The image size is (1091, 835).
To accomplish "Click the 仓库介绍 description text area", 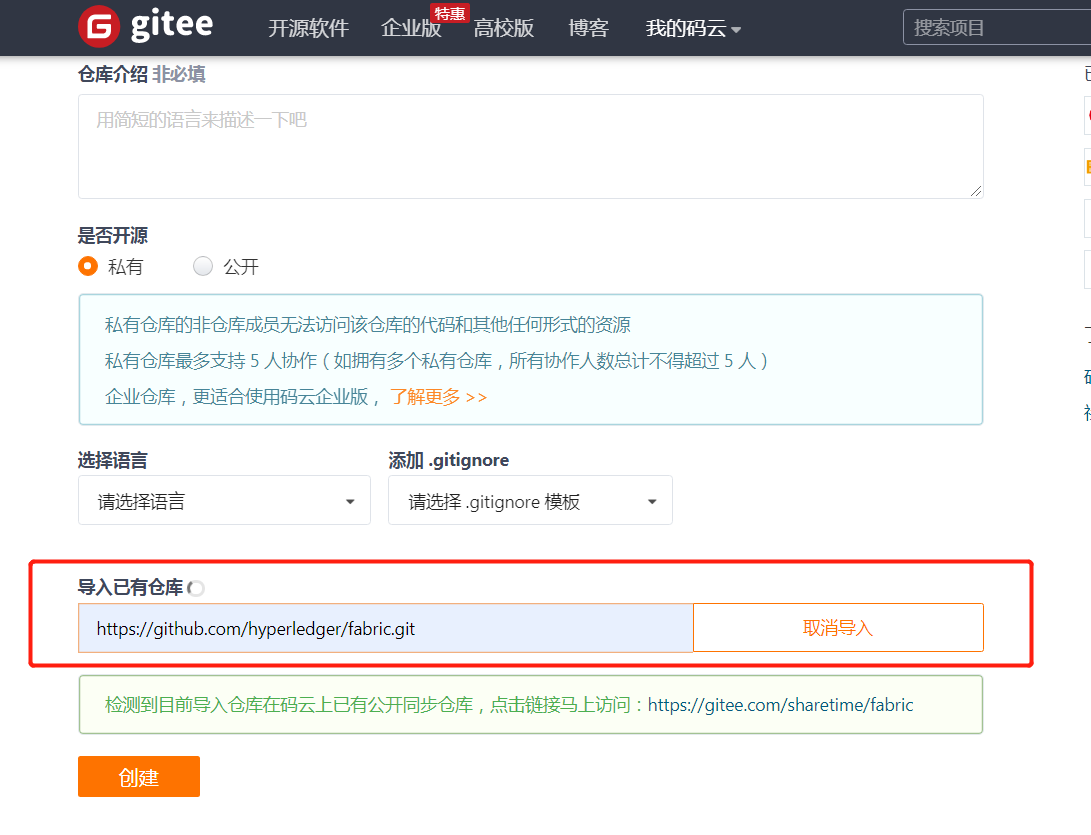I will click(x=530, y=146).
